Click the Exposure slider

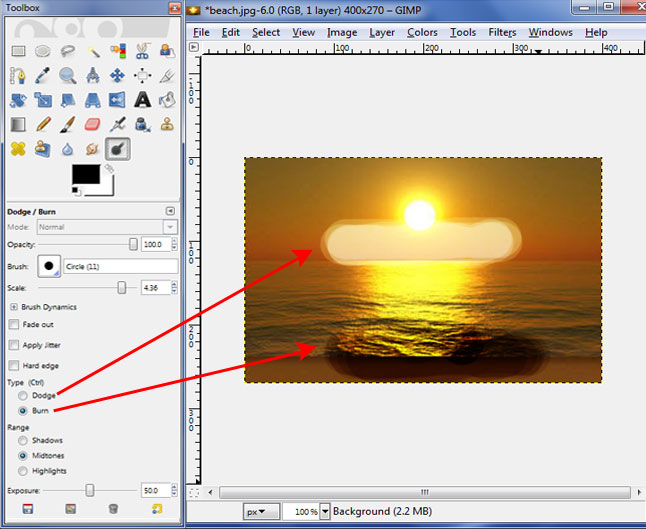(90, 490)
